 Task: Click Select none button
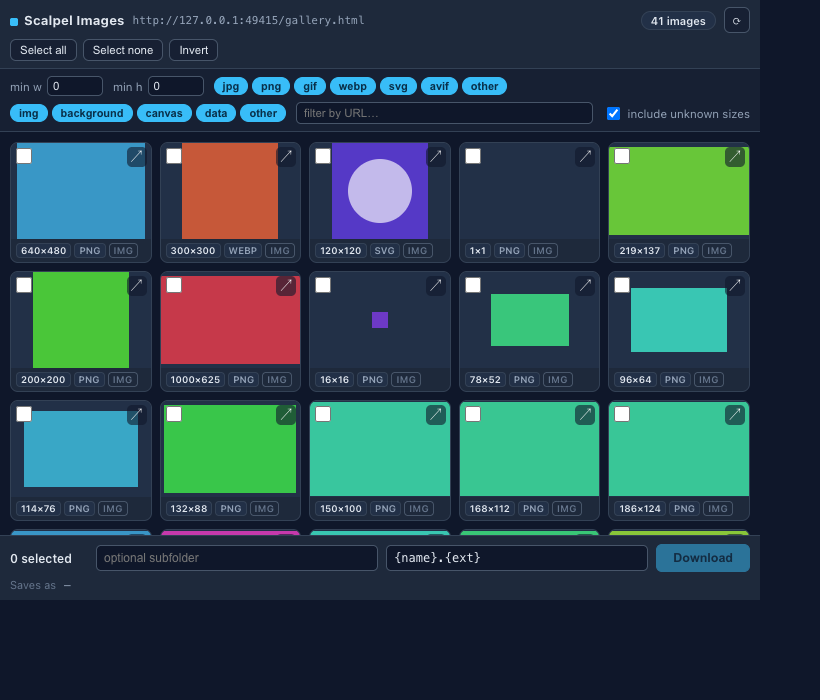coord(123,50)
